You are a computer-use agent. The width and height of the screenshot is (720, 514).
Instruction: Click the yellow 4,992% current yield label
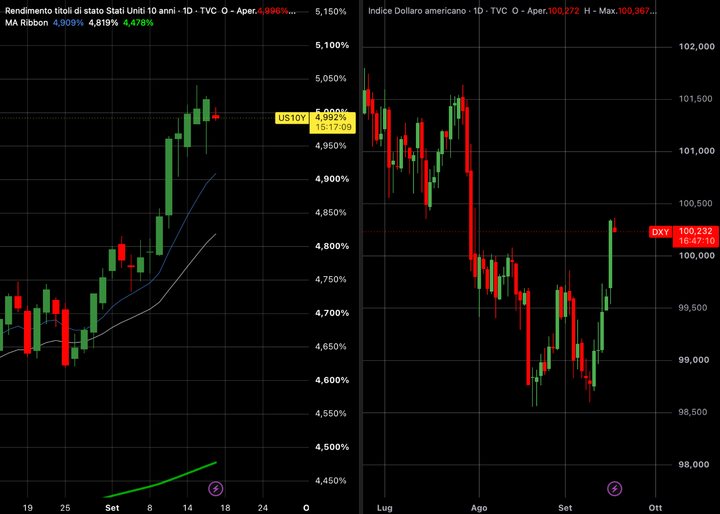(331, 118)
